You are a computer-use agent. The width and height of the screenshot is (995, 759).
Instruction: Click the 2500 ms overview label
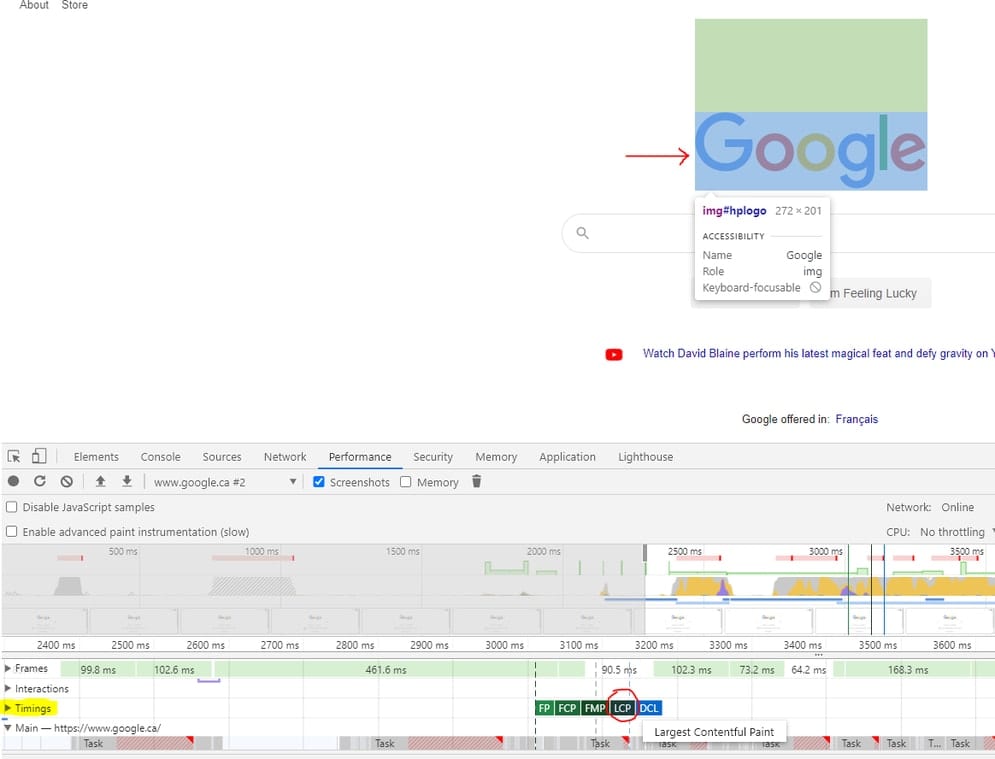pos(685,551)
